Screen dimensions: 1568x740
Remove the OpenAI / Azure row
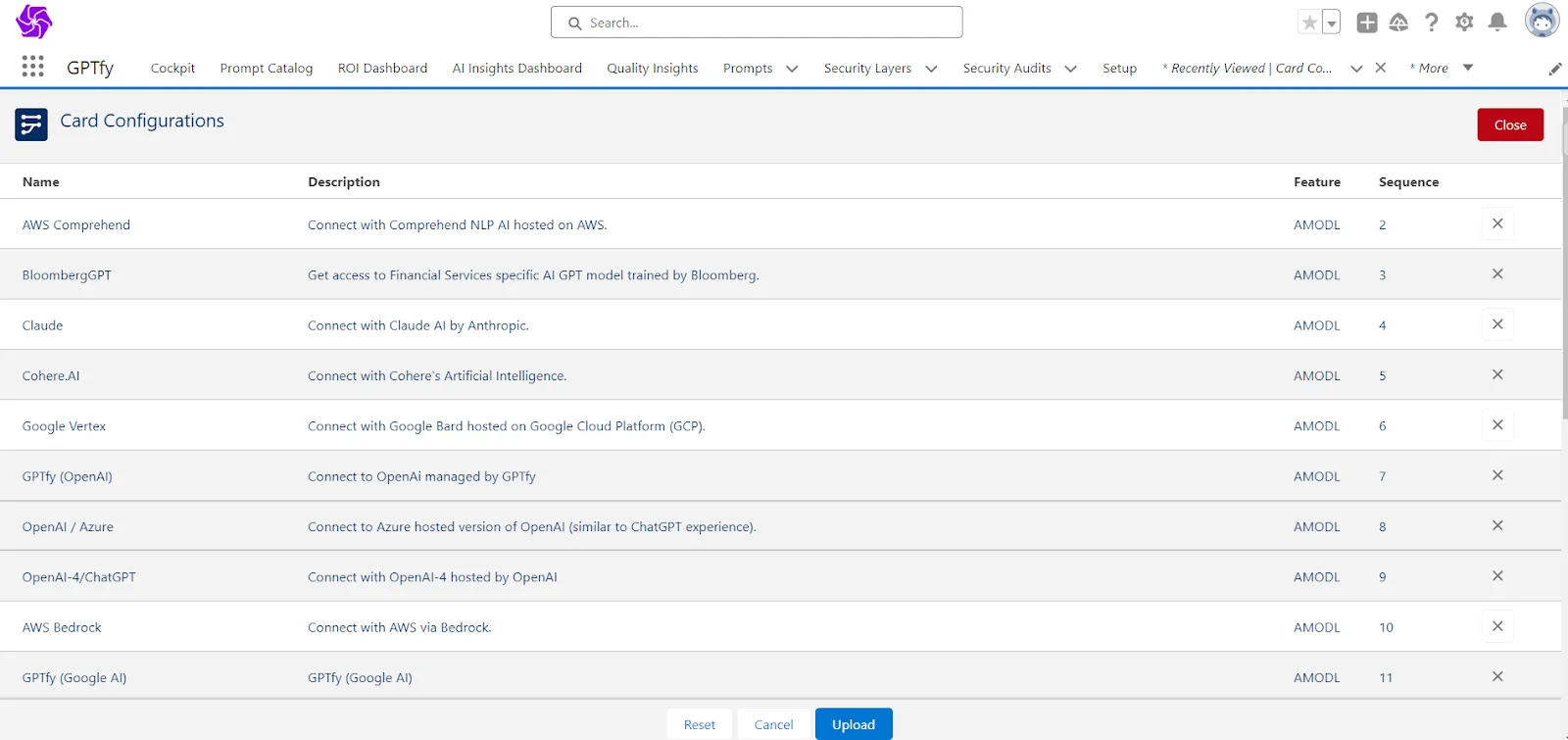tap(1497, 525)
